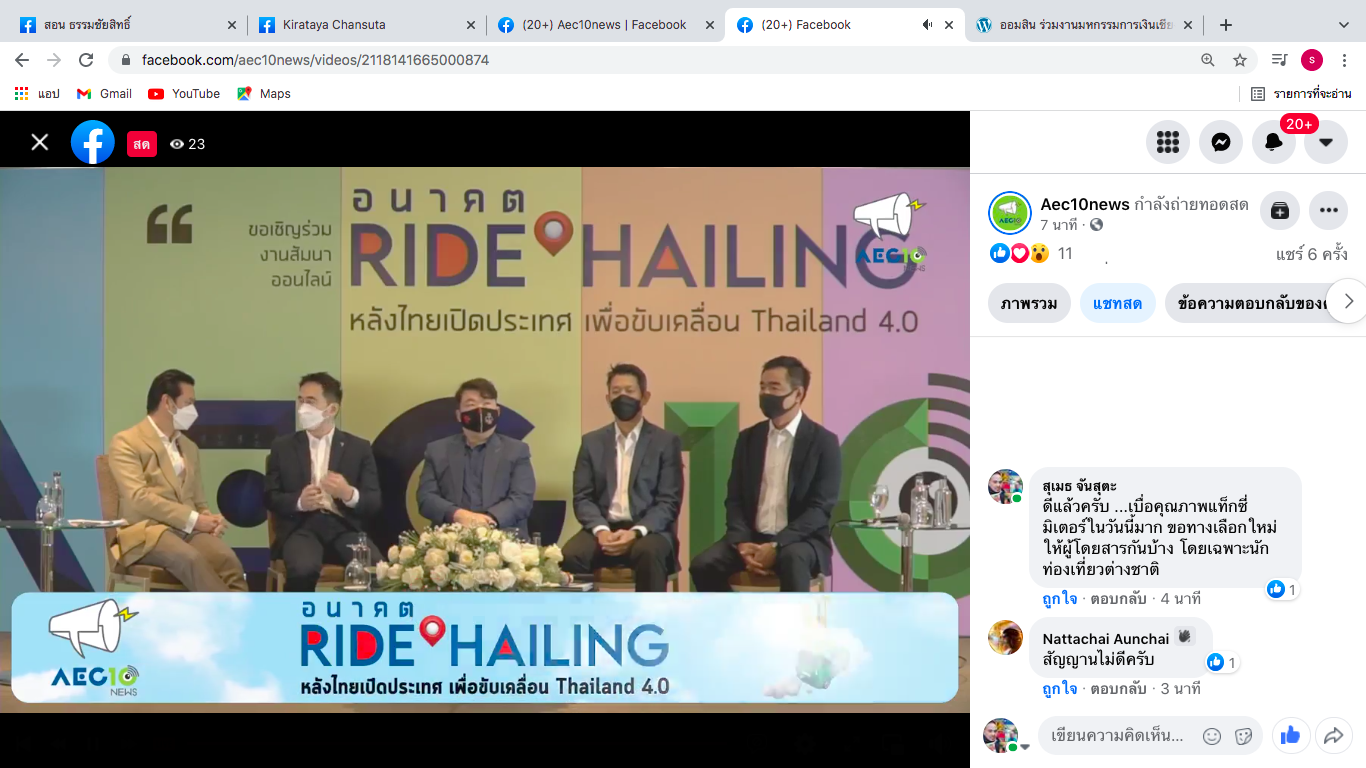
Task: Open the zoom magnifier icon in address bar
Action: (x=1208, y=60)
